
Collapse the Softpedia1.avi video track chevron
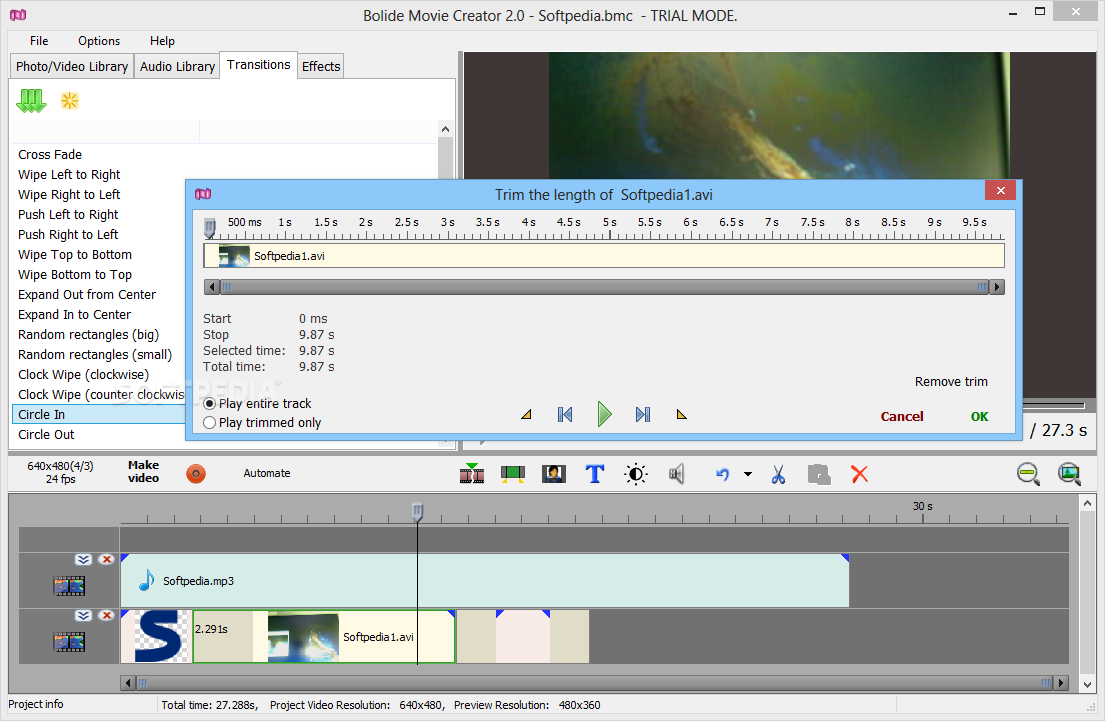[83, 615]
